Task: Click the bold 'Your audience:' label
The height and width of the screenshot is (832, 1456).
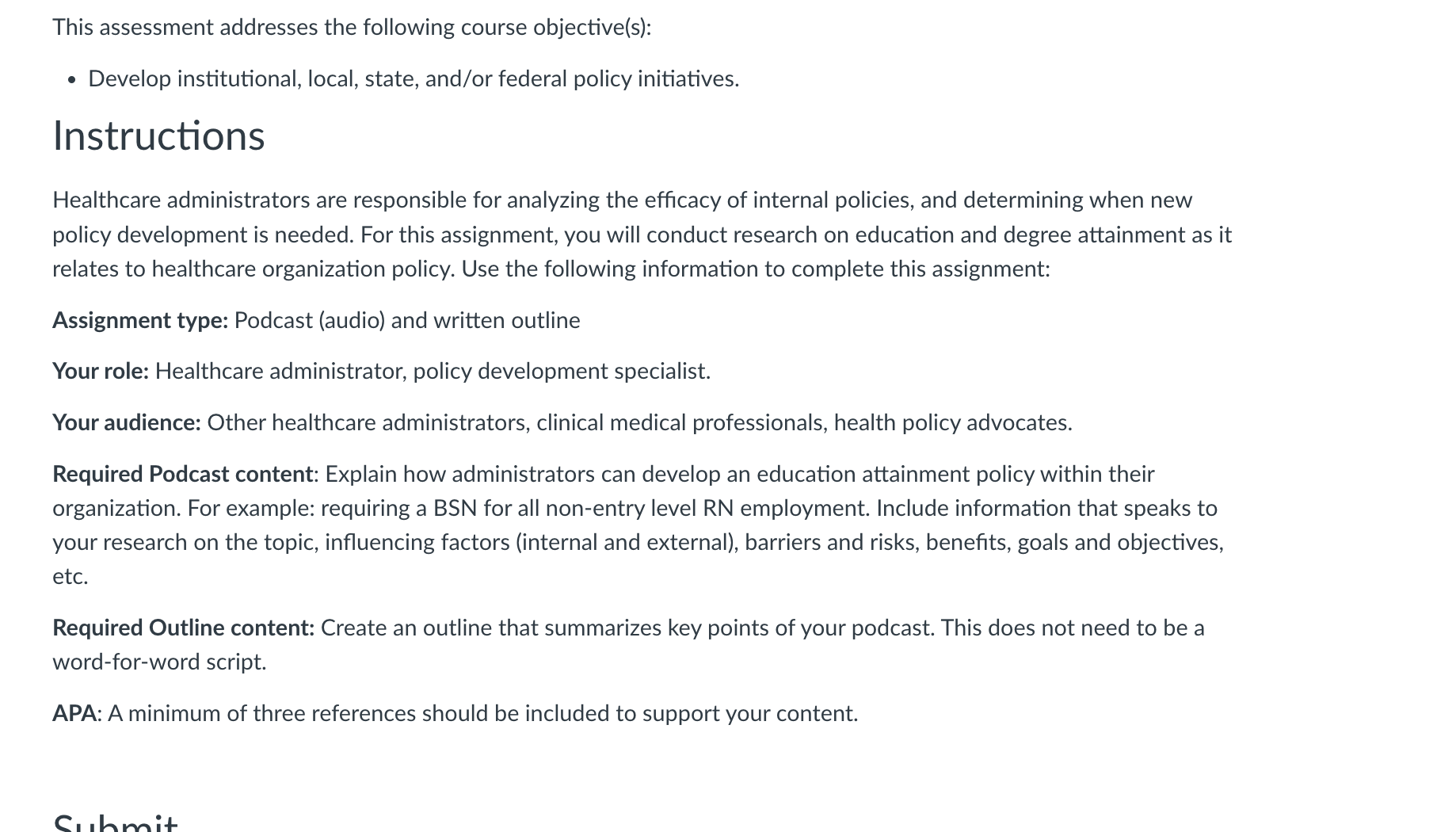Action: click(127, 422)
